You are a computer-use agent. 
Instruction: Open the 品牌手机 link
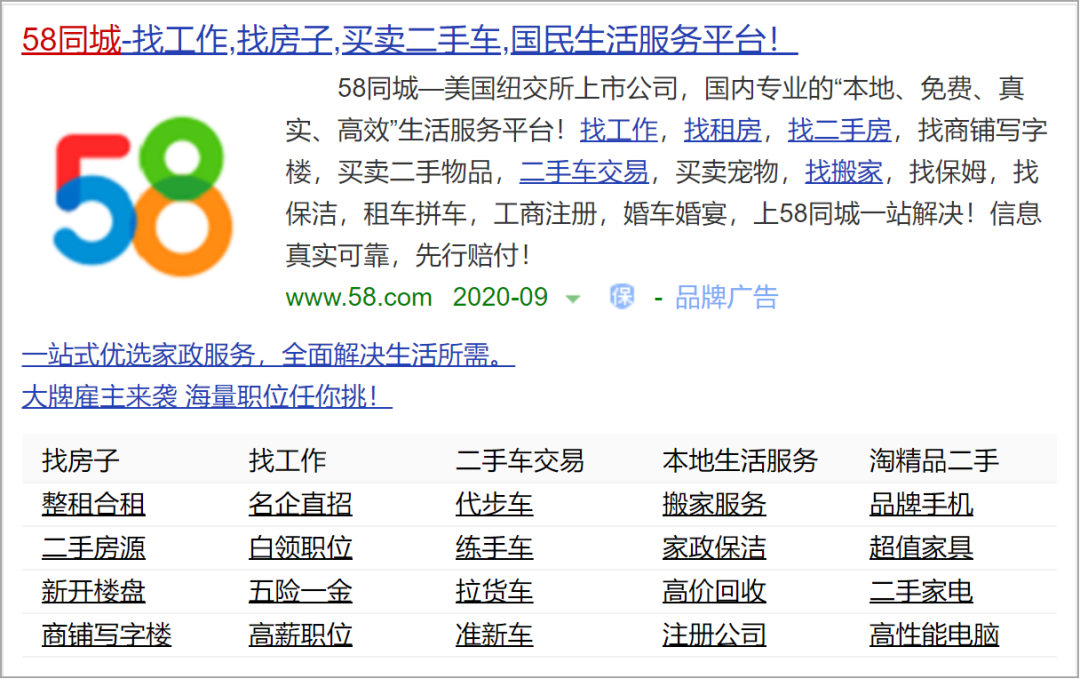coord(921,504)
